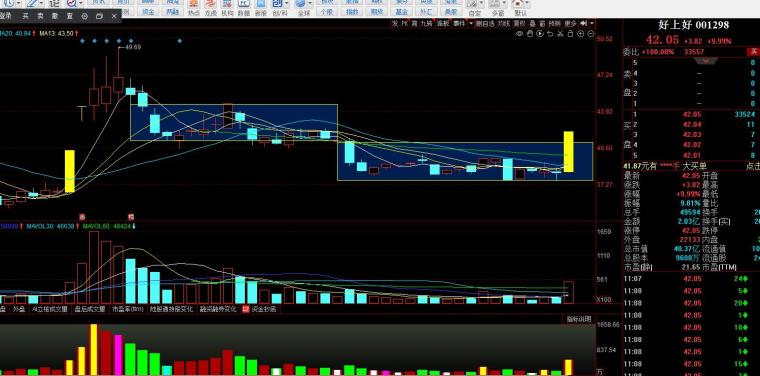Click the yellow limit-up candlestick on right
The image size is (760, 376).
point(569,152)
